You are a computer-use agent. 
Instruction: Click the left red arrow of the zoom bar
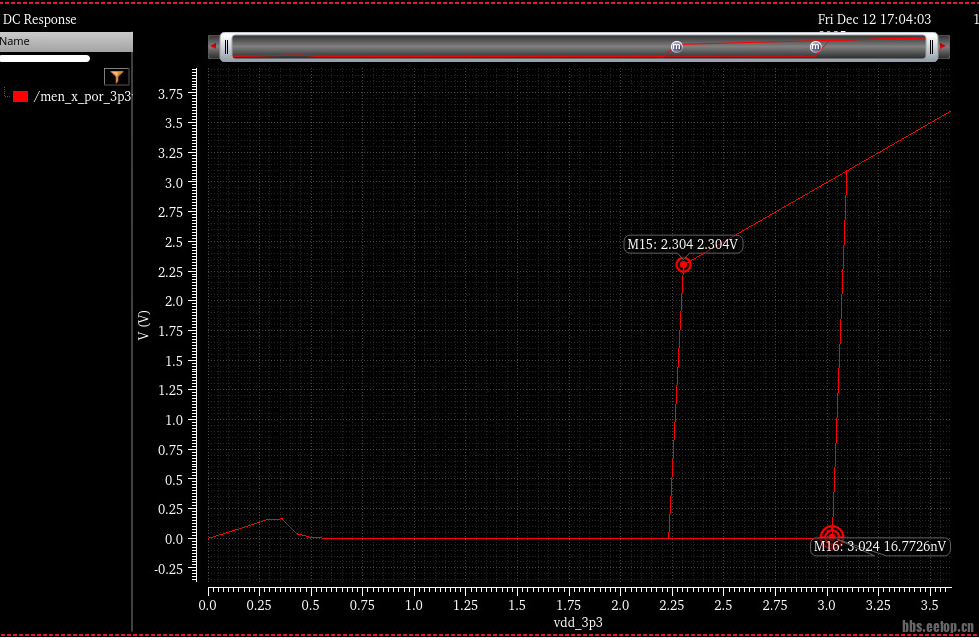pos(213,46)
